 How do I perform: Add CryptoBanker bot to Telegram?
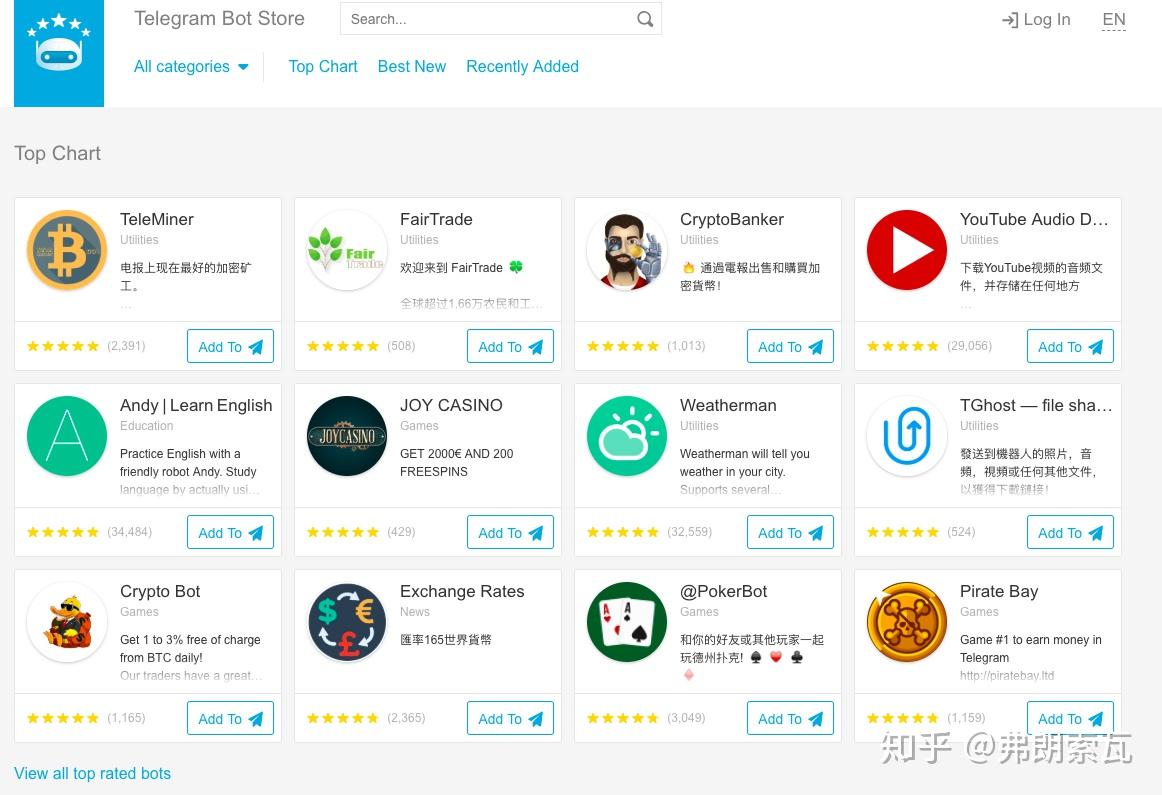(791, 347)
